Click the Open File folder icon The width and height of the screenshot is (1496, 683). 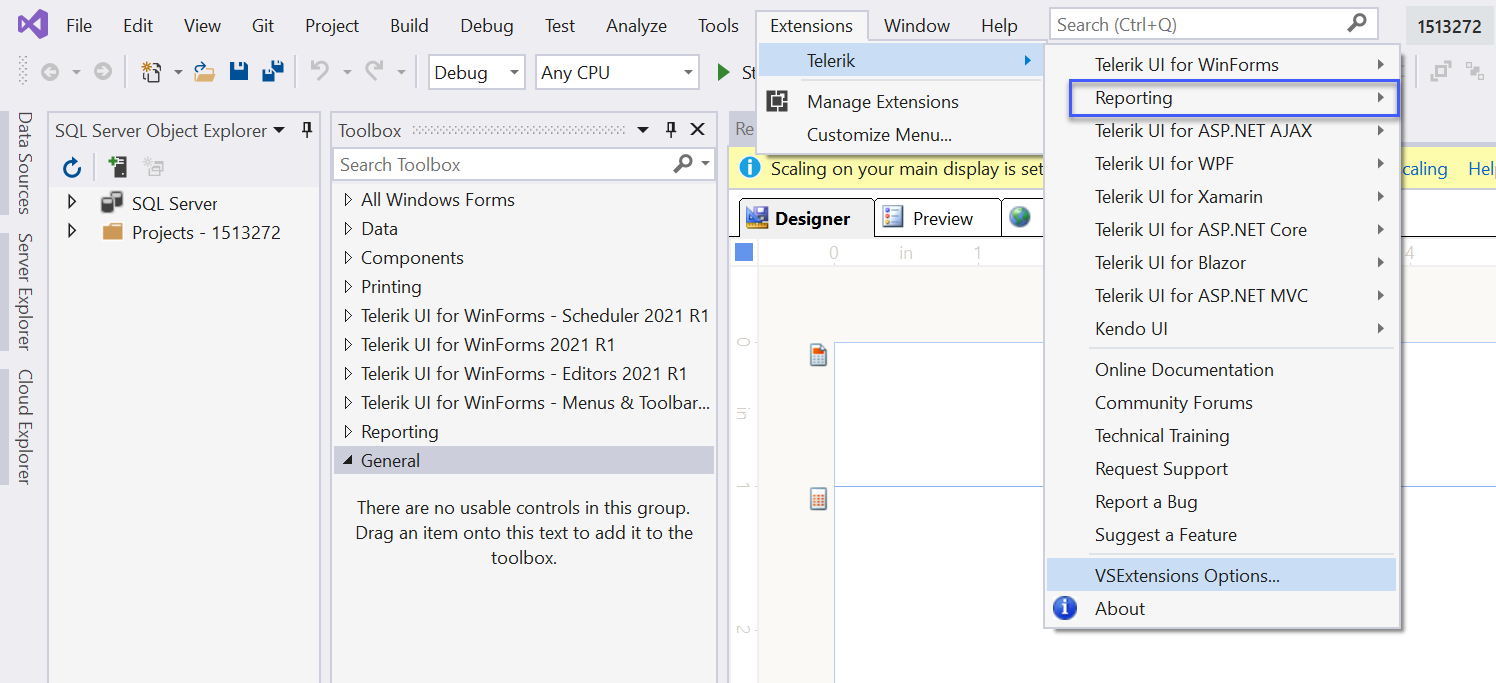204,72
